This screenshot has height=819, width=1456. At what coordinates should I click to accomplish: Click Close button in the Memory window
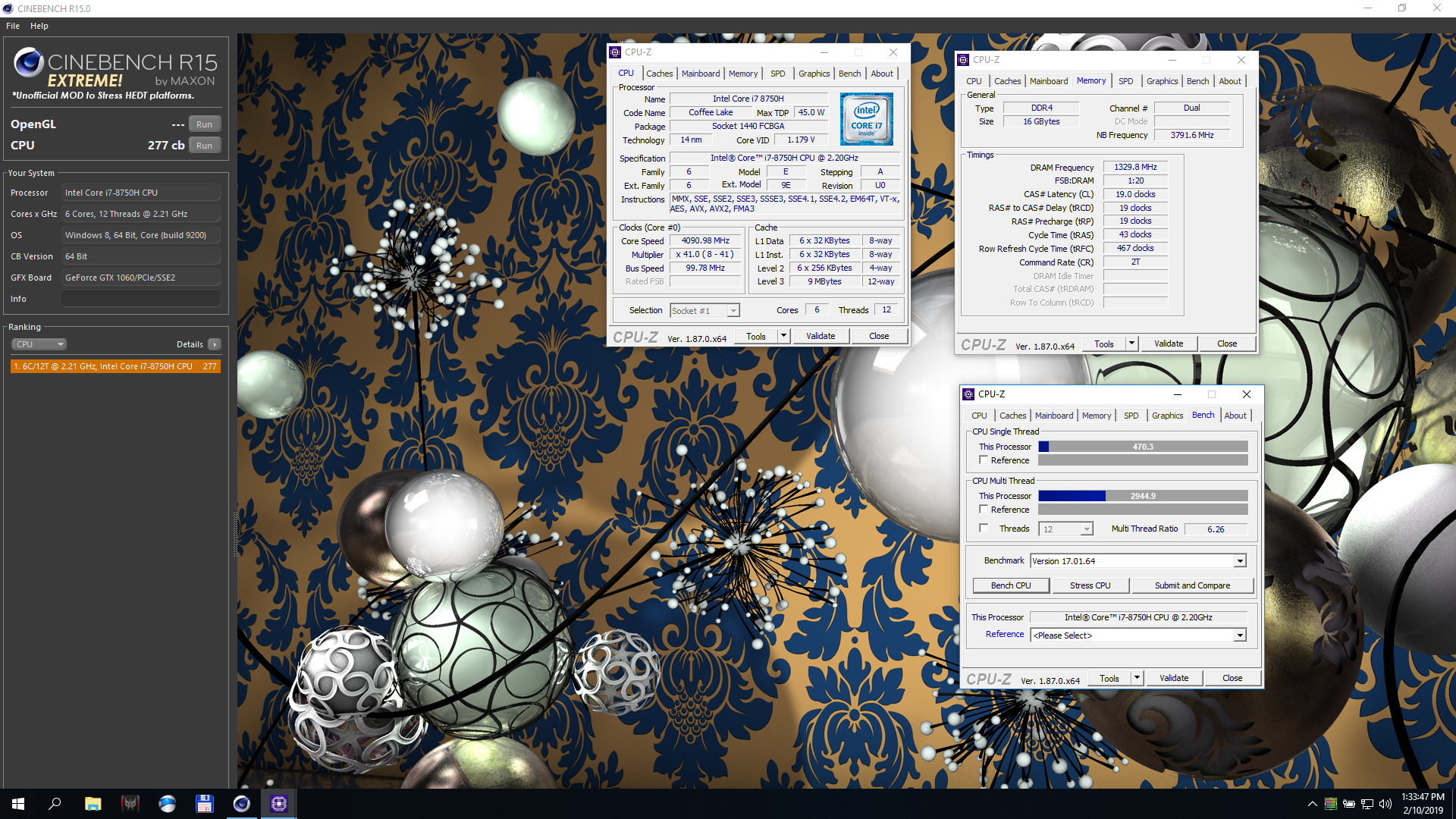1227,344
